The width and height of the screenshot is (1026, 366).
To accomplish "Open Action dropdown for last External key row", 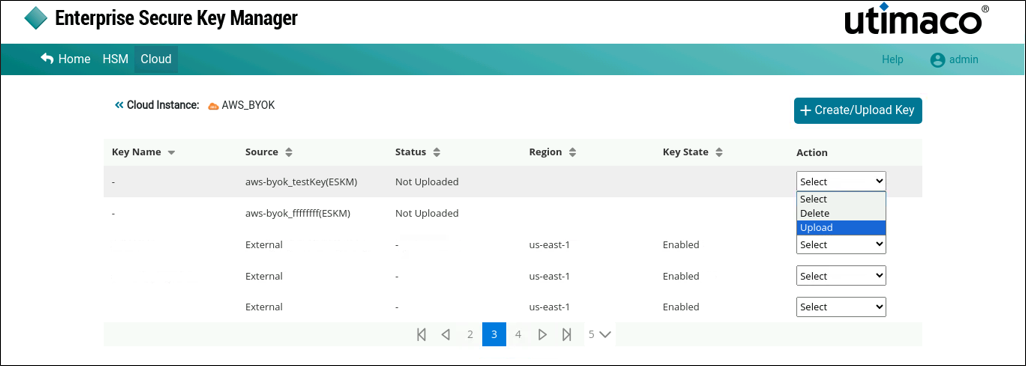I will tap(841, 306).
